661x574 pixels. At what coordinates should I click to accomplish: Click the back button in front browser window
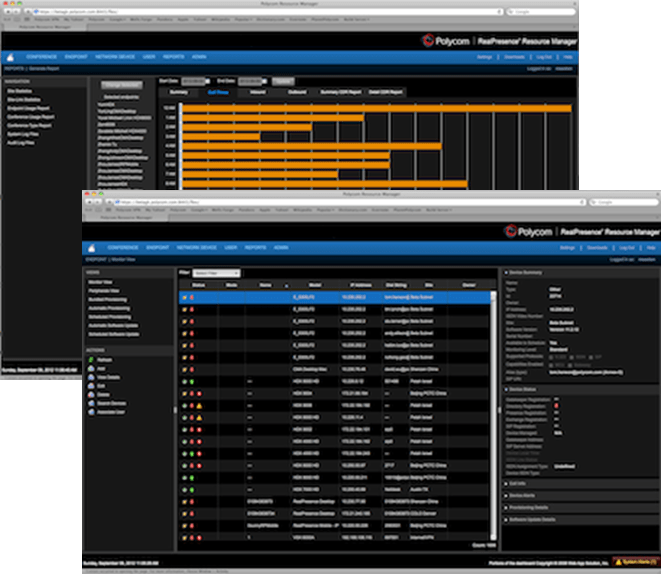(x=90, y=202)
